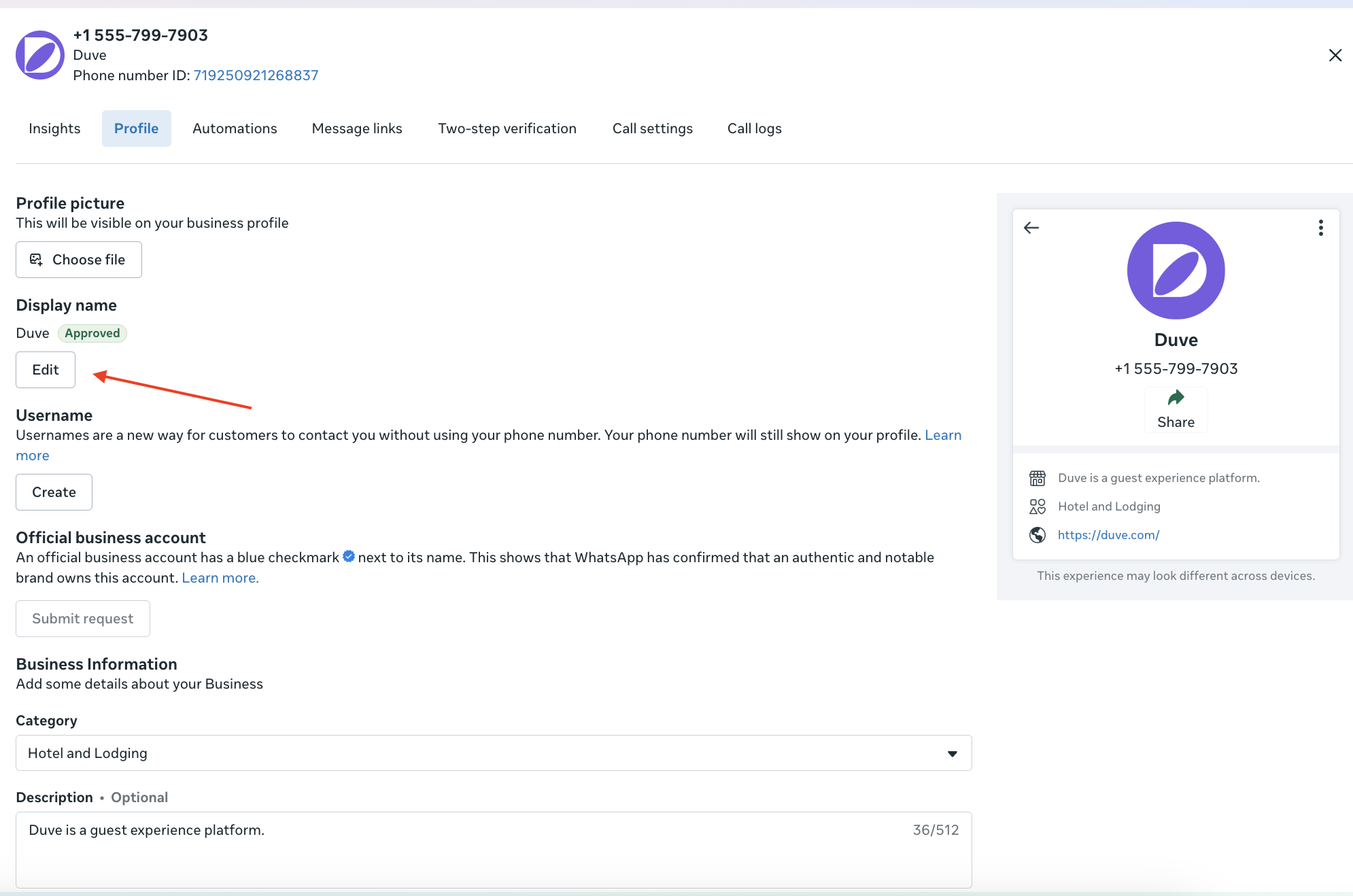The height and width of the screenshot is (896, 1353).
Task: Click the Category dropdown arrow
Action: click(x=953, y=754)
